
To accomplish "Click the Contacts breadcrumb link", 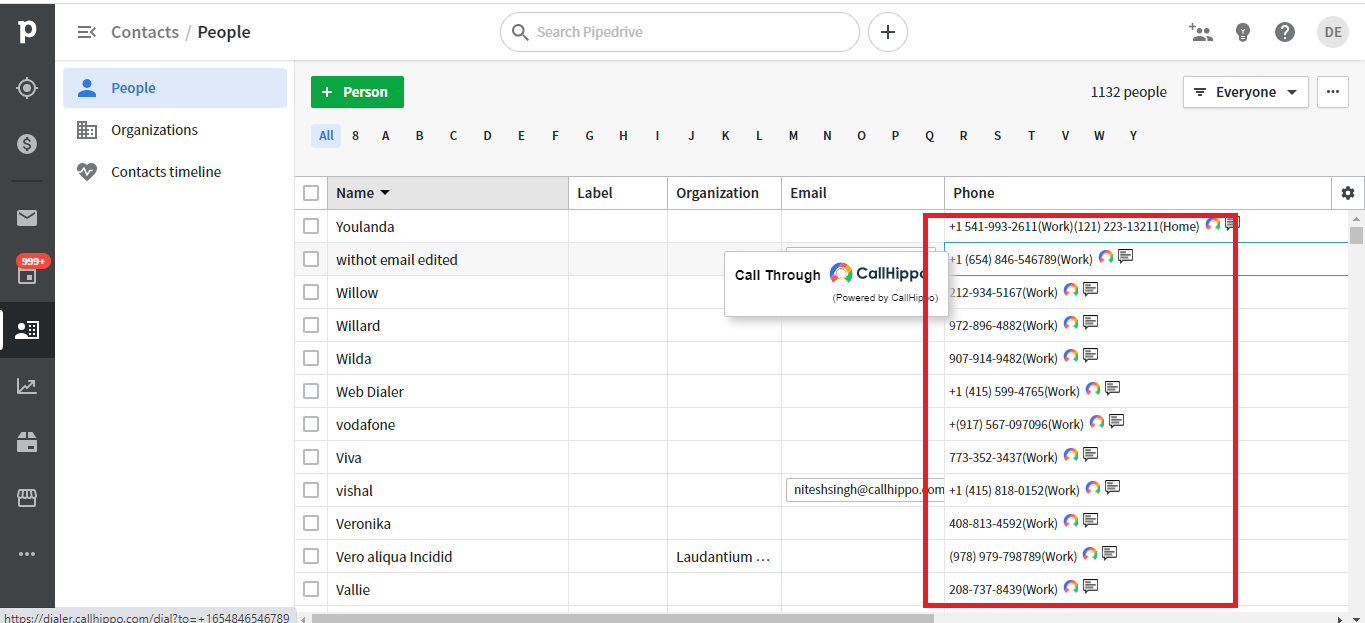I will click(145, 32).
